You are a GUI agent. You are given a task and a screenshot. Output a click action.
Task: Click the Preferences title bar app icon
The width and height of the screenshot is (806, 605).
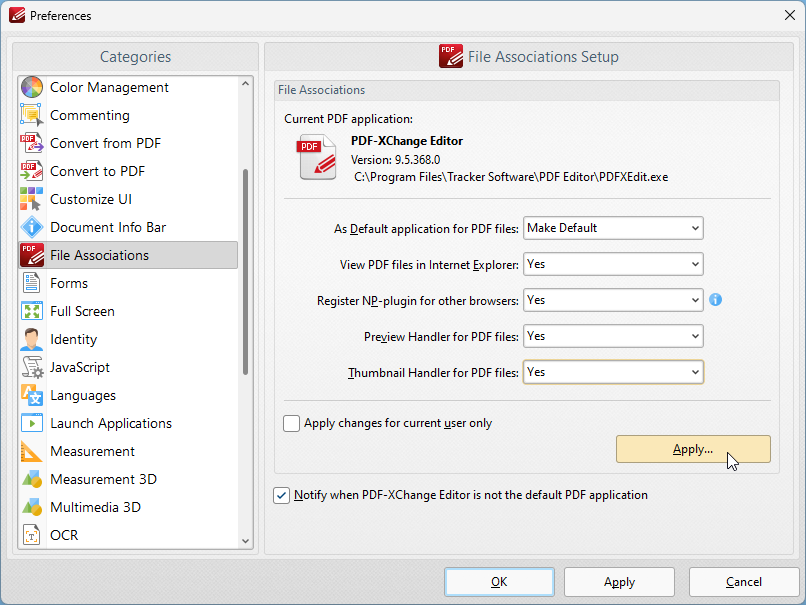click(17, 15)
